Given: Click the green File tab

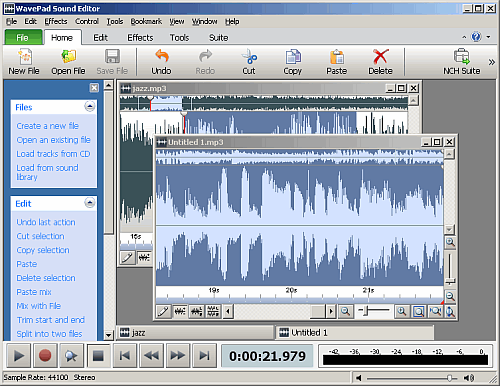Looking at the screenshot, I should pyautogui.click(x=23, y=37).
